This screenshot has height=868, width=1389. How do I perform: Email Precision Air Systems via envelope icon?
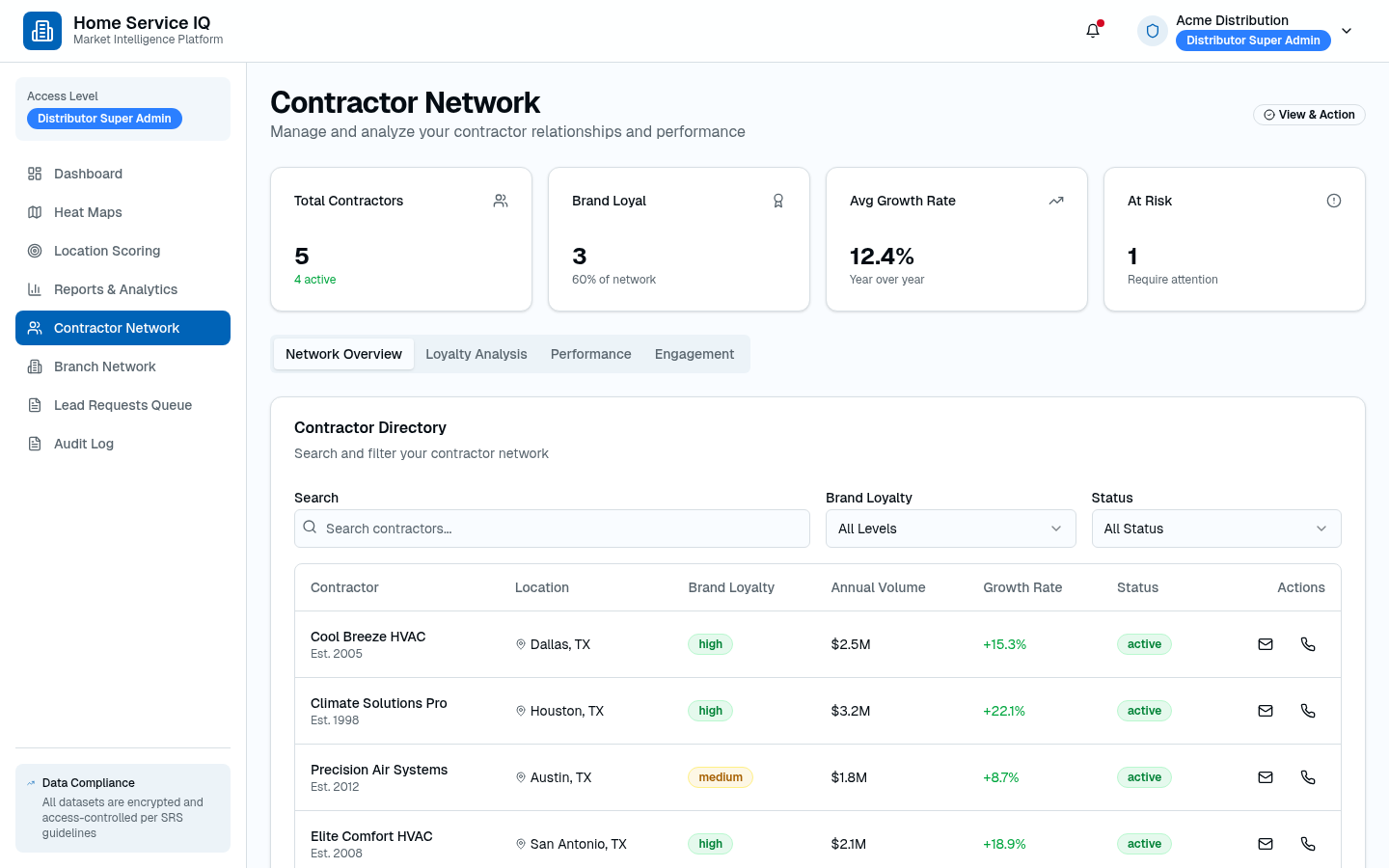(x=1266, y=777)
